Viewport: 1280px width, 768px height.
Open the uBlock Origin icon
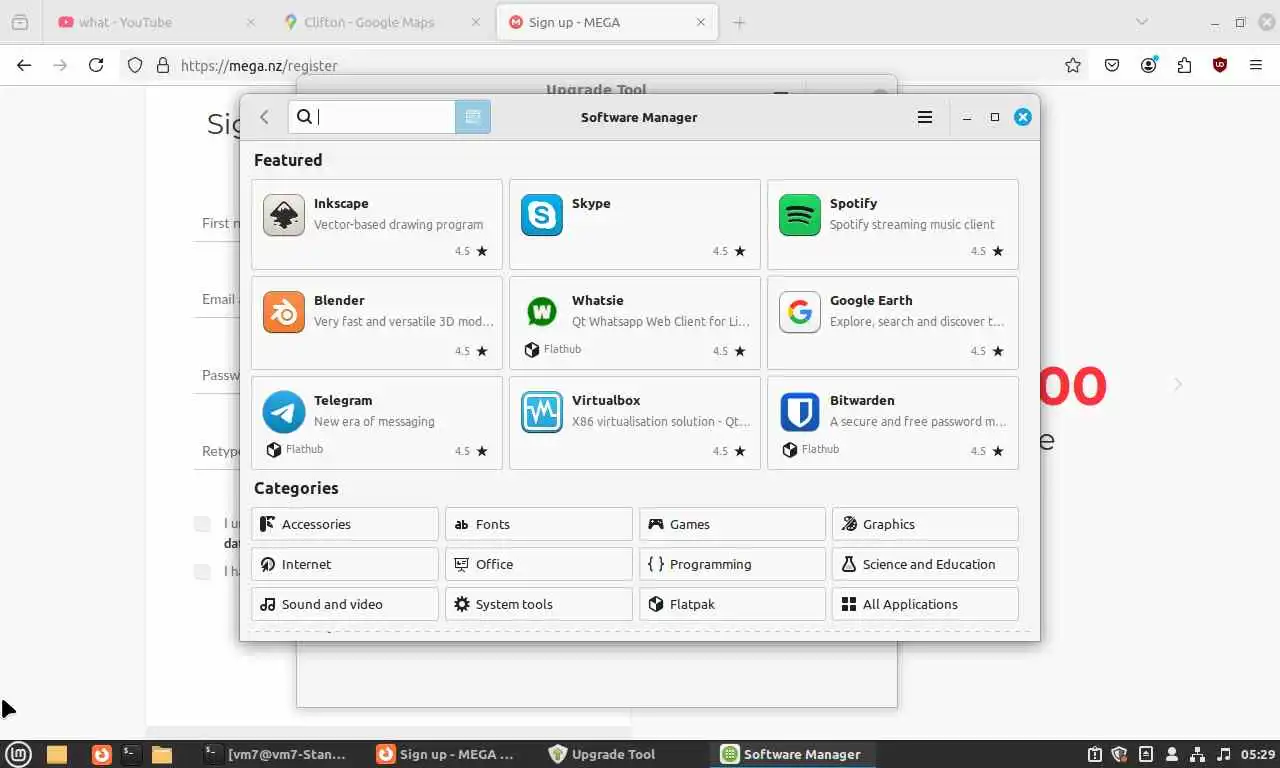click(x=1220, y=65)
